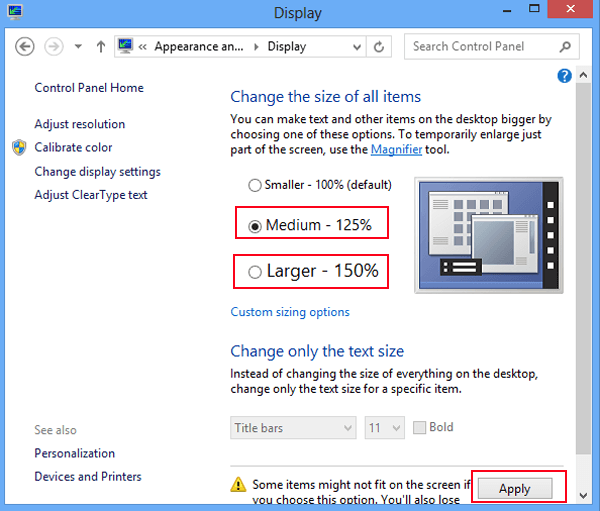Viewport: 600px width, 511px height.
Task: Open Adjust ClearType text
Action: [91, 195]
